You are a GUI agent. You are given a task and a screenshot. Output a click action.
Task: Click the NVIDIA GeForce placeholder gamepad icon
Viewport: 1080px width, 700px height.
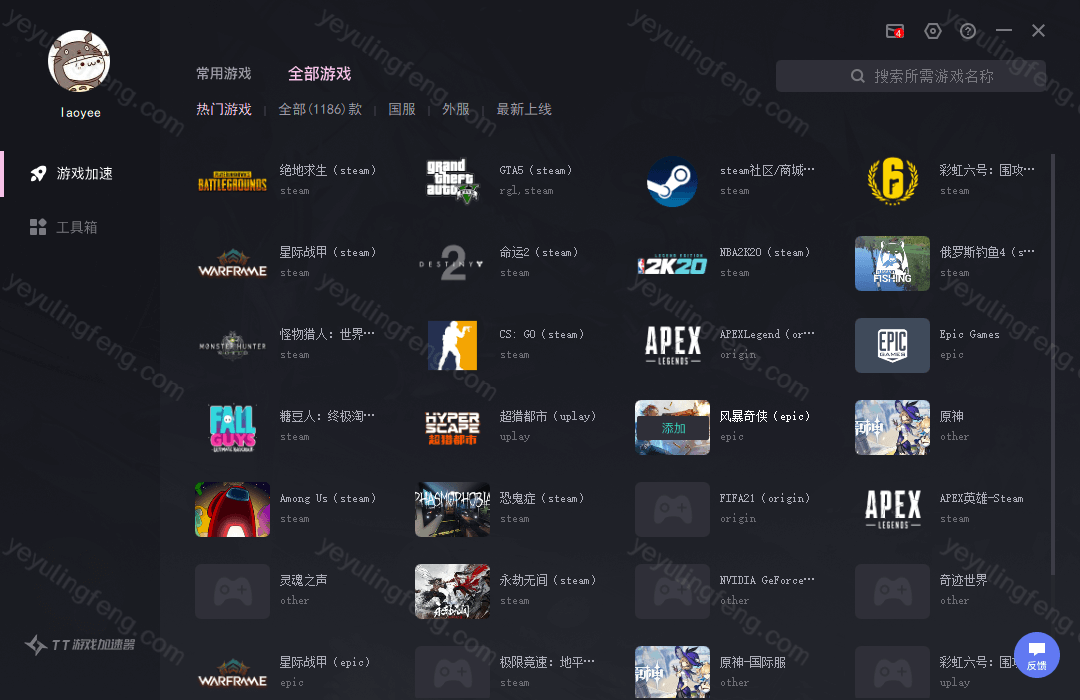tap(672, 591)
